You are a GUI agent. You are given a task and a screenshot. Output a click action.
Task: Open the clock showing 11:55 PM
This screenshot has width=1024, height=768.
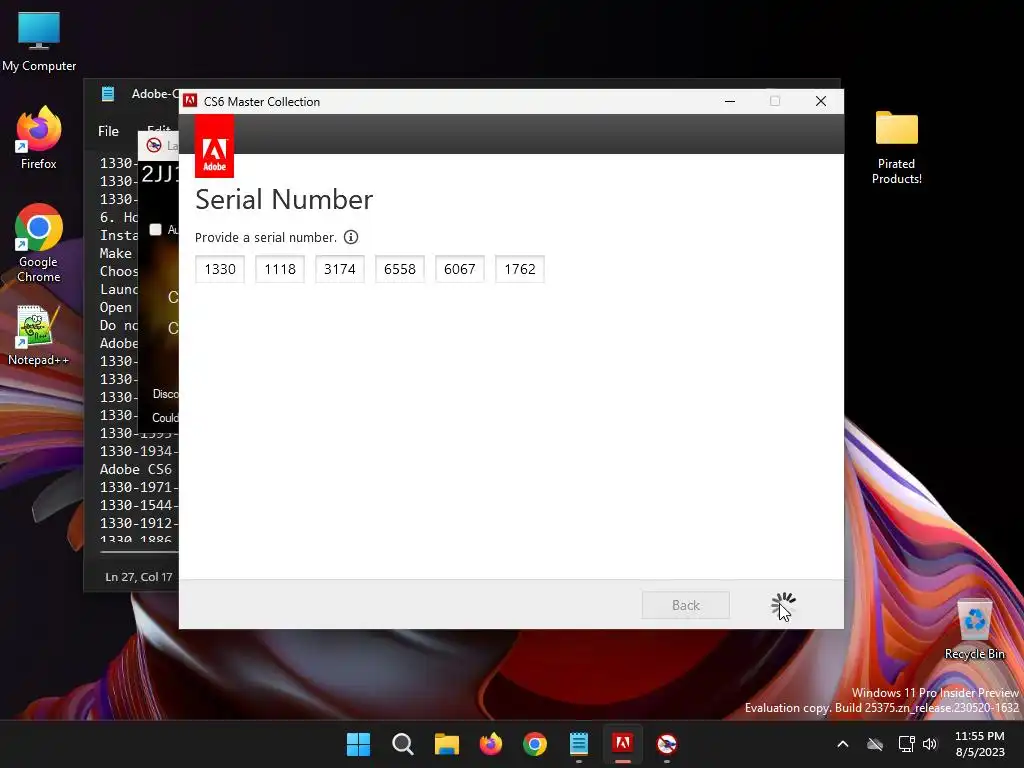click(x=980, y=744)
